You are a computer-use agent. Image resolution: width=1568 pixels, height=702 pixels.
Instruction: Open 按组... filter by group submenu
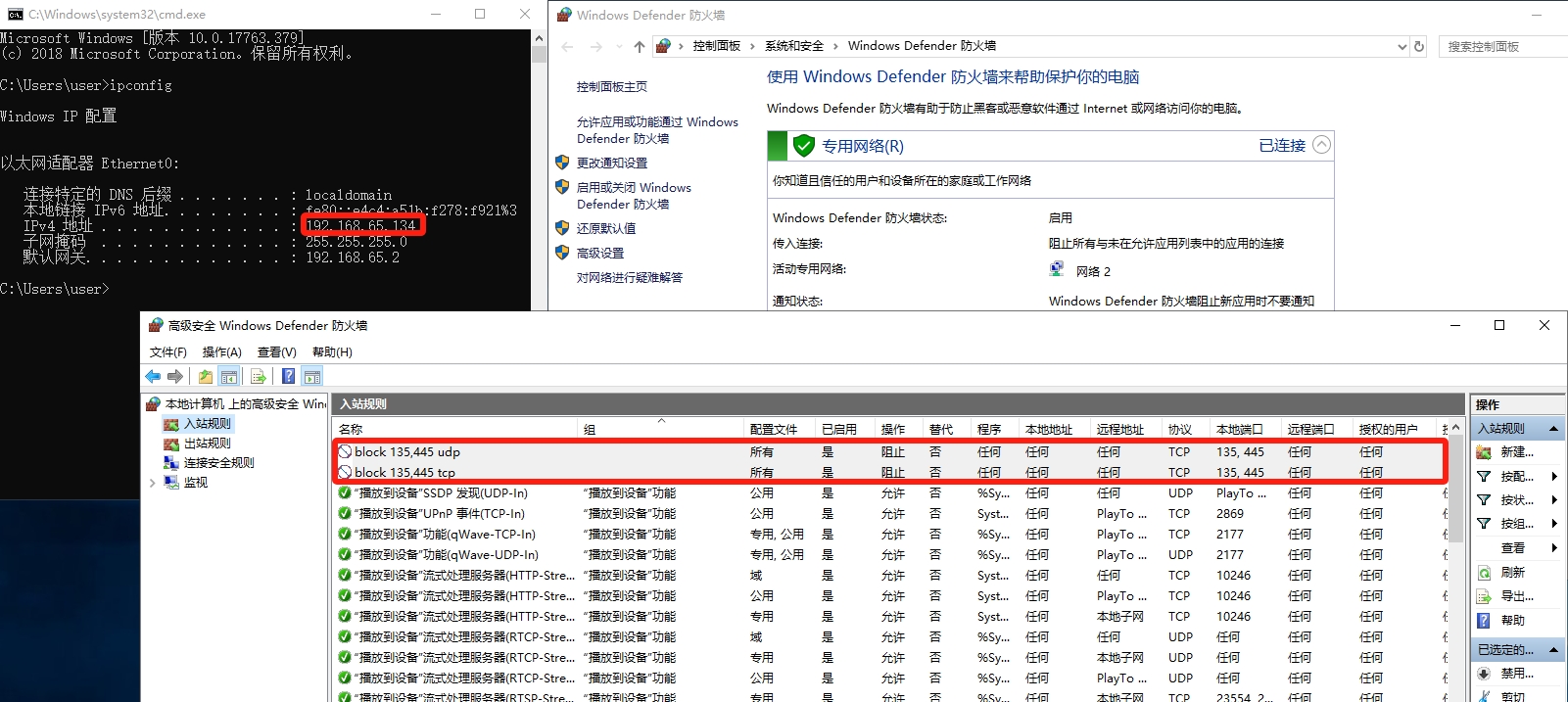pos(1517,524)
